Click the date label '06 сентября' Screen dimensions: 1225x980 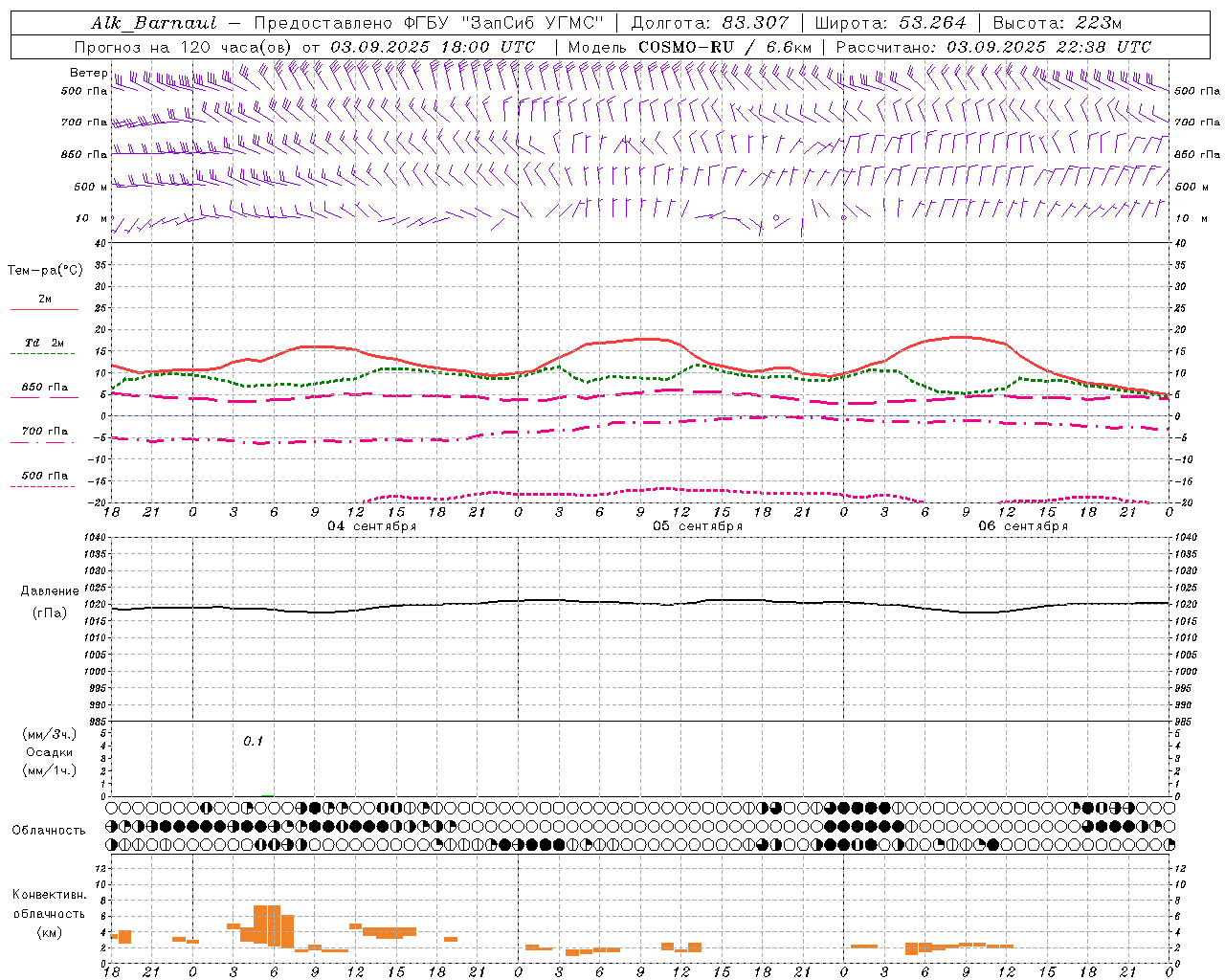(1023, 526)
